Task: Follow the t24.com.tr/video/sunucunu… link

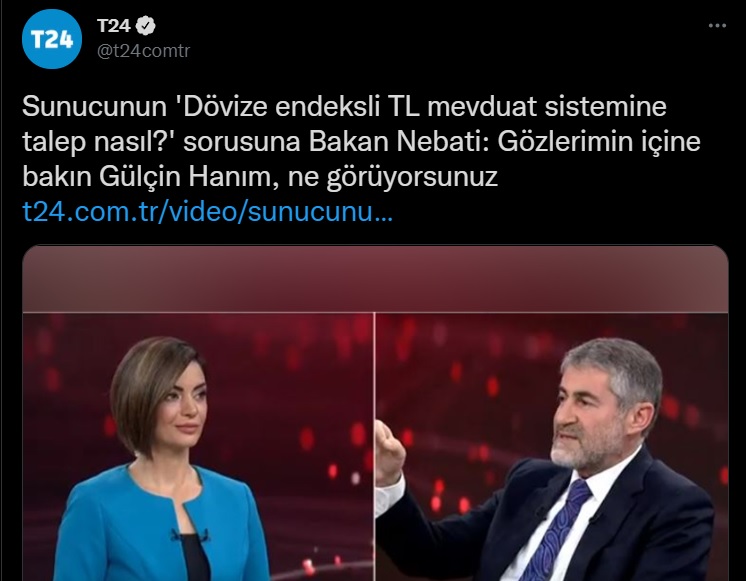Action: click(207, 211)
